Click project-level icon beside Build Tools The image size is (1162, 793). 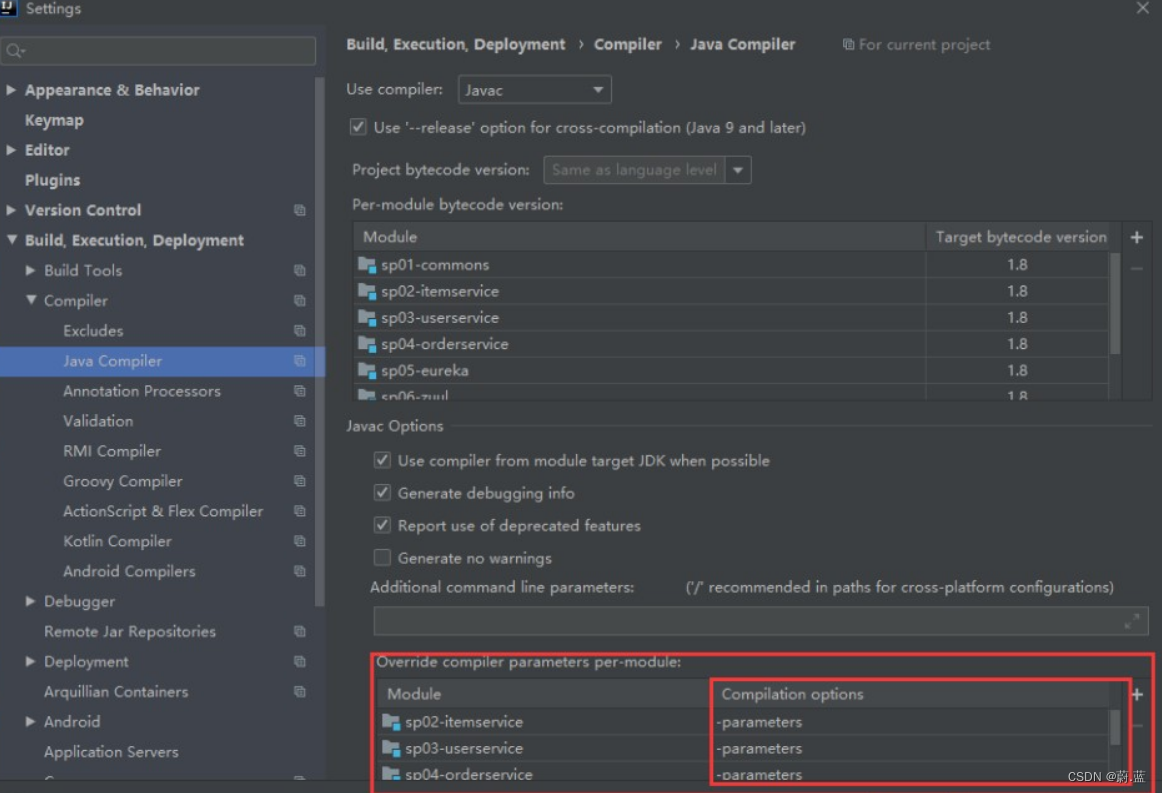299,271
